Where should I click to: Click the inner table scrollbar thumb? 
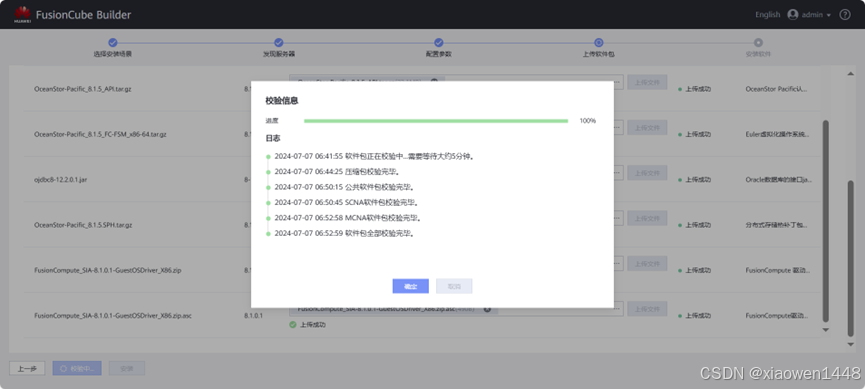coord(825,221)
